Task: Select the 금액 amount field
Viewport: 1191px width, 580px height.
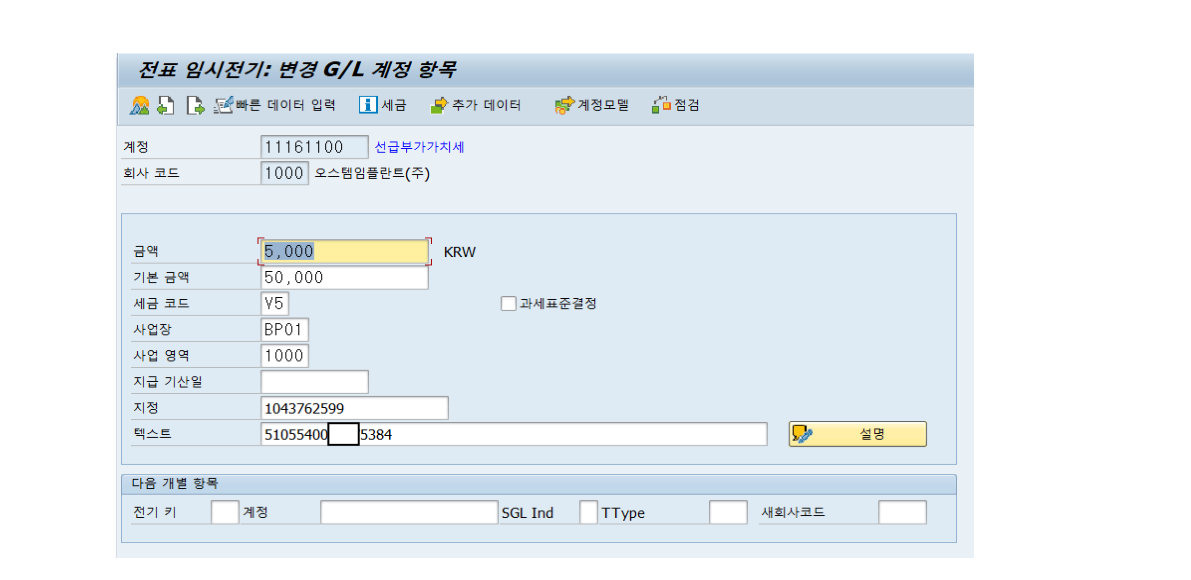Action: click(x=343, y=251)
